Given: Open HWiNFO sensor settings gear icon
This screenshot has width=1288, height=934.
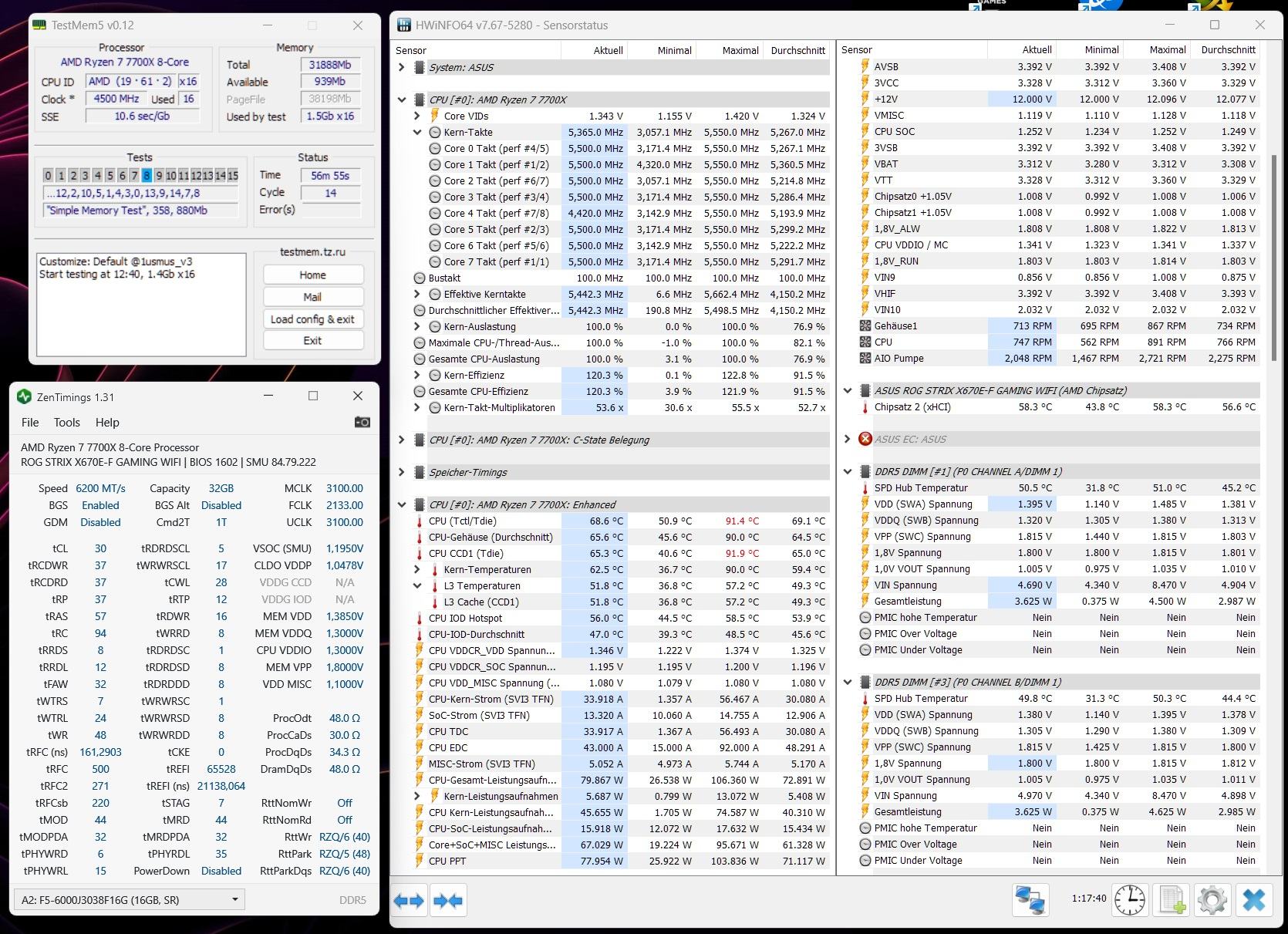Looking at the screenshot, I should (1212, 899).
